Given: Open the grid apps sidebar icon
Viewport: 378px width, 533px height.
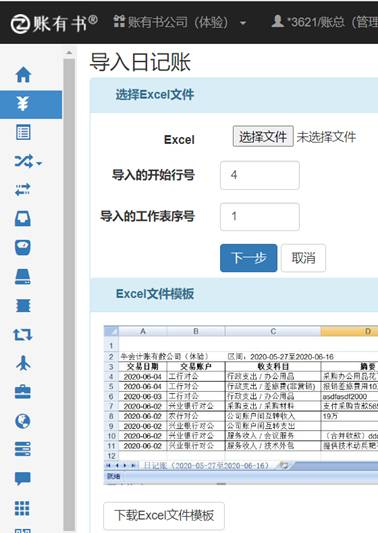Looking at the screenshot, I should (22, 509).
